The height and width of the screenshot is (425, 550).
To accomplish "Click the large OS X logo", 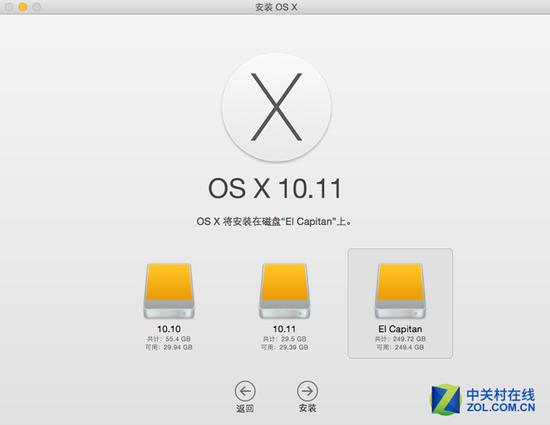I will [276, 107].
